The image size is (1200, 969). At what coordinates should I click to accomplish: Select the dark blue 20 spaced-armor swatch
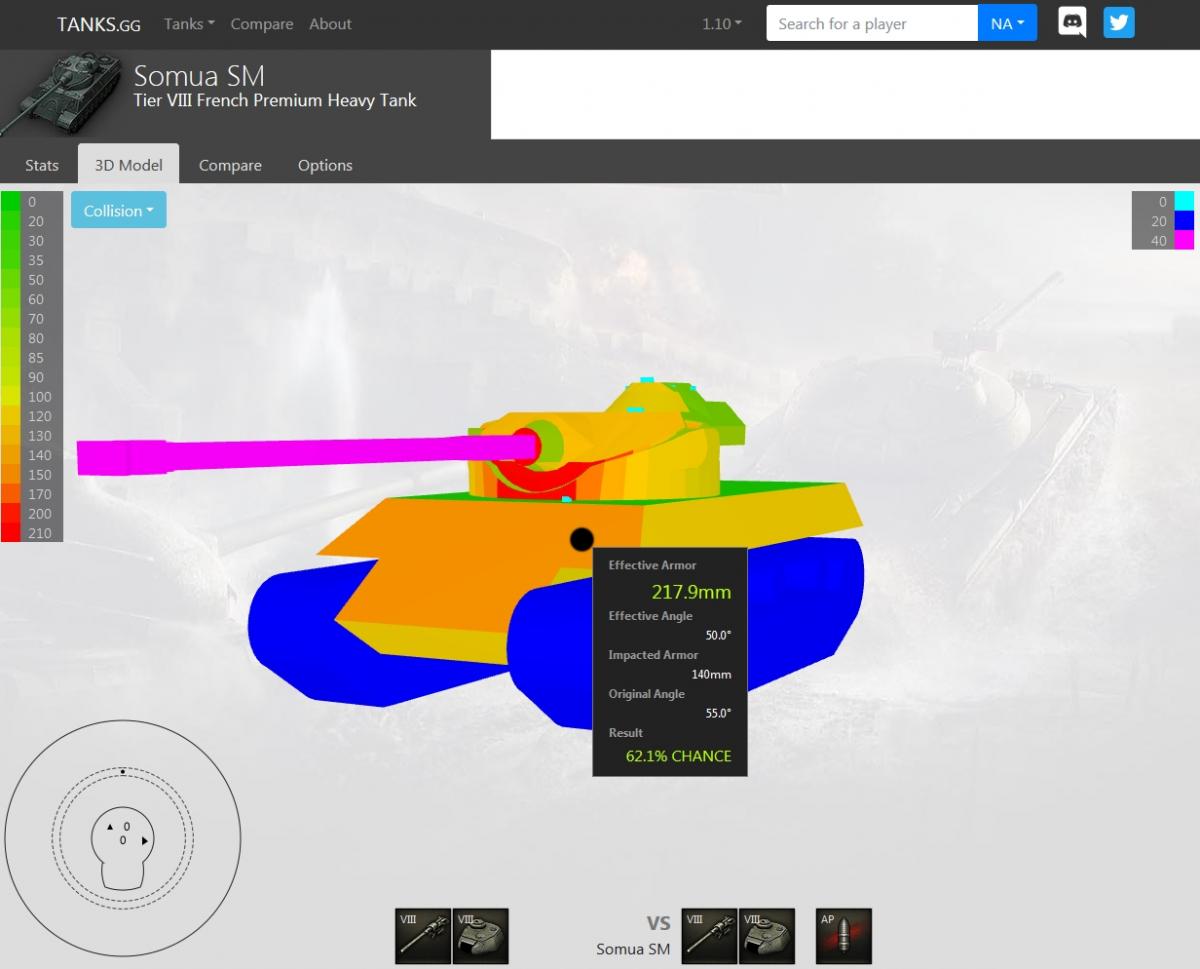1184,221
